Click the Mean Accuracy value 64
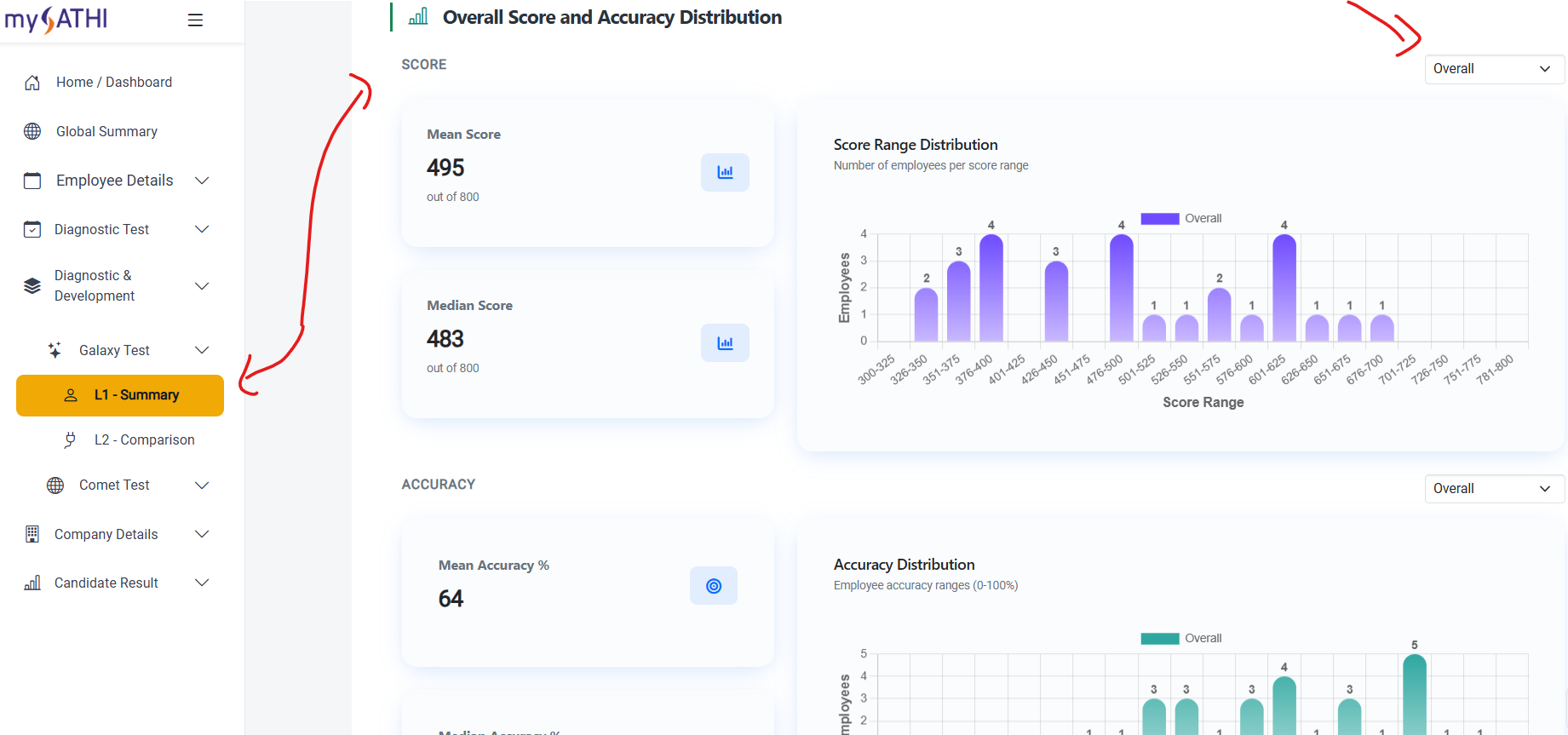 (x=451, y=599)
